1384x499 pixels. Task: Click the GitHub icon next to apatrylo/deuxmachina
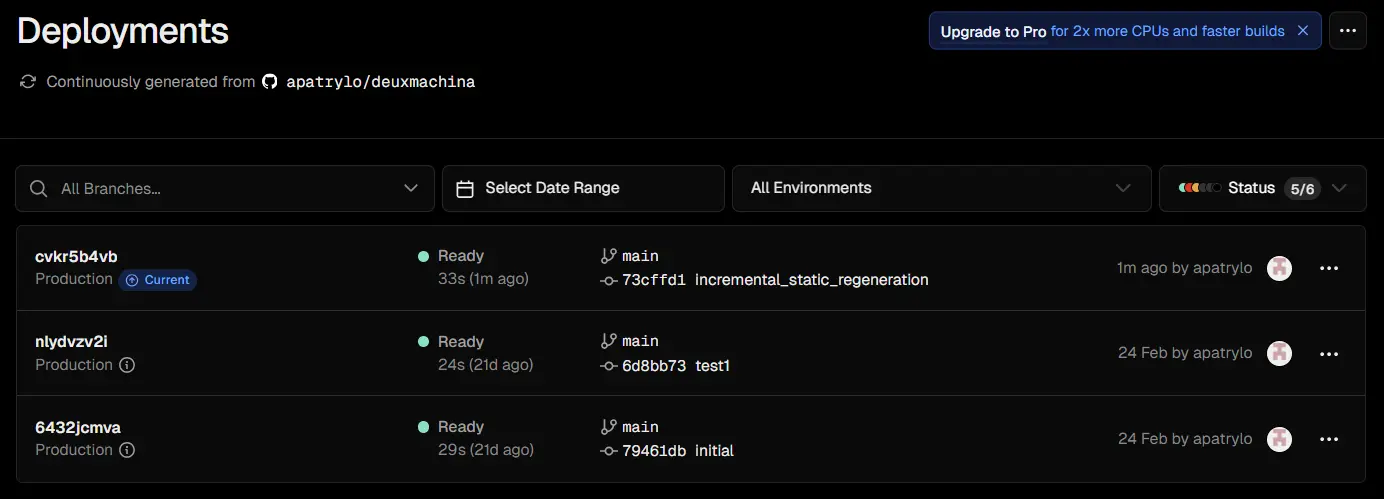coord(269,82)
